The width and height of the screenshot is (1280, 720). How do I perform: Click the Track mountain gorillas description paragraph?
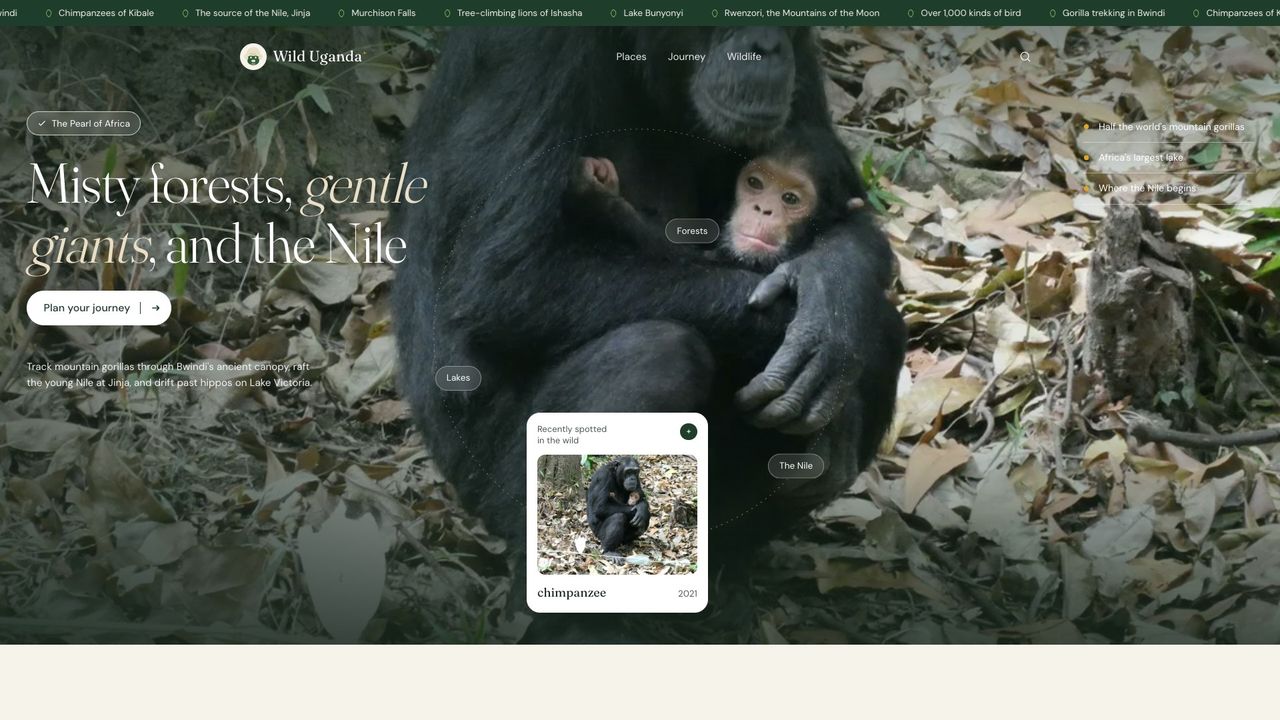coord(169,375)
